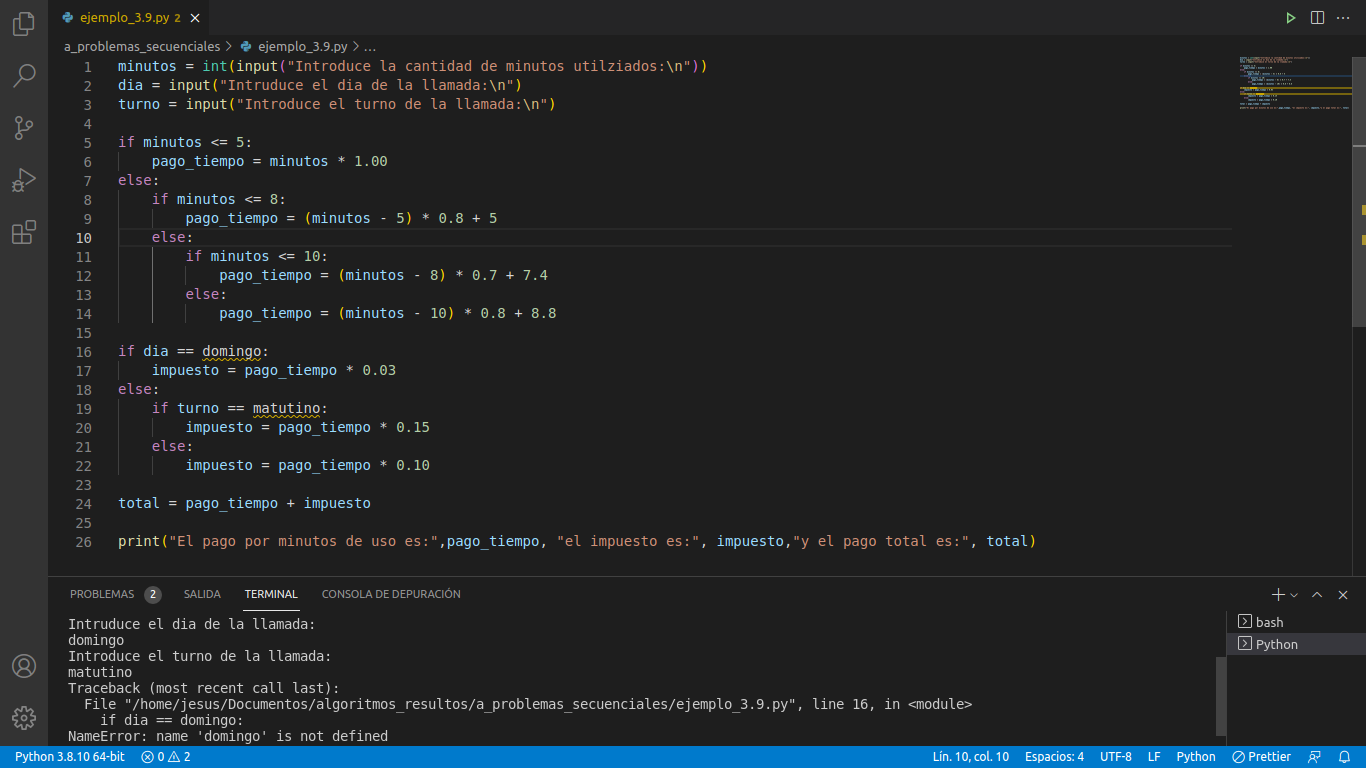Create a new terminal with plus icon
1366x768 pixels.
1277,594
